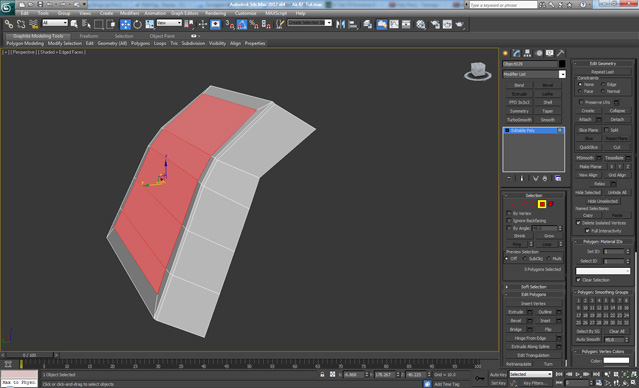
Task: Select the Face constraint radio button
Action: pyautogui.click(x=580, y=91)
